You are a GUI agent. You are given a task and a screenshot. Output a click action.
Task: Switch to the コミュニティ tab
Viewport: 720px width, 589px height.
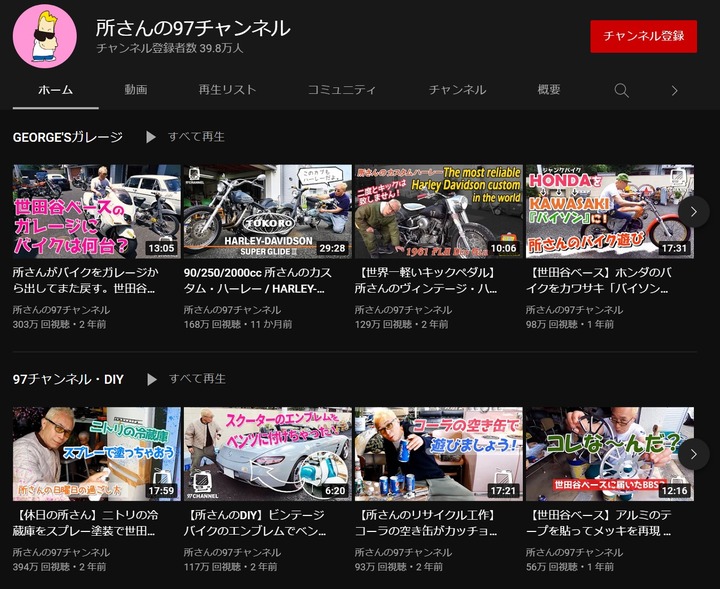(342, 90)
